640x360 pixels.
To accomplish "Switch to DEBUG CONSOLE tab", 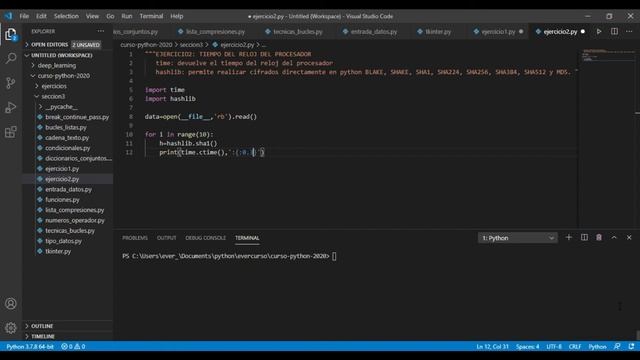I will 205,238.
